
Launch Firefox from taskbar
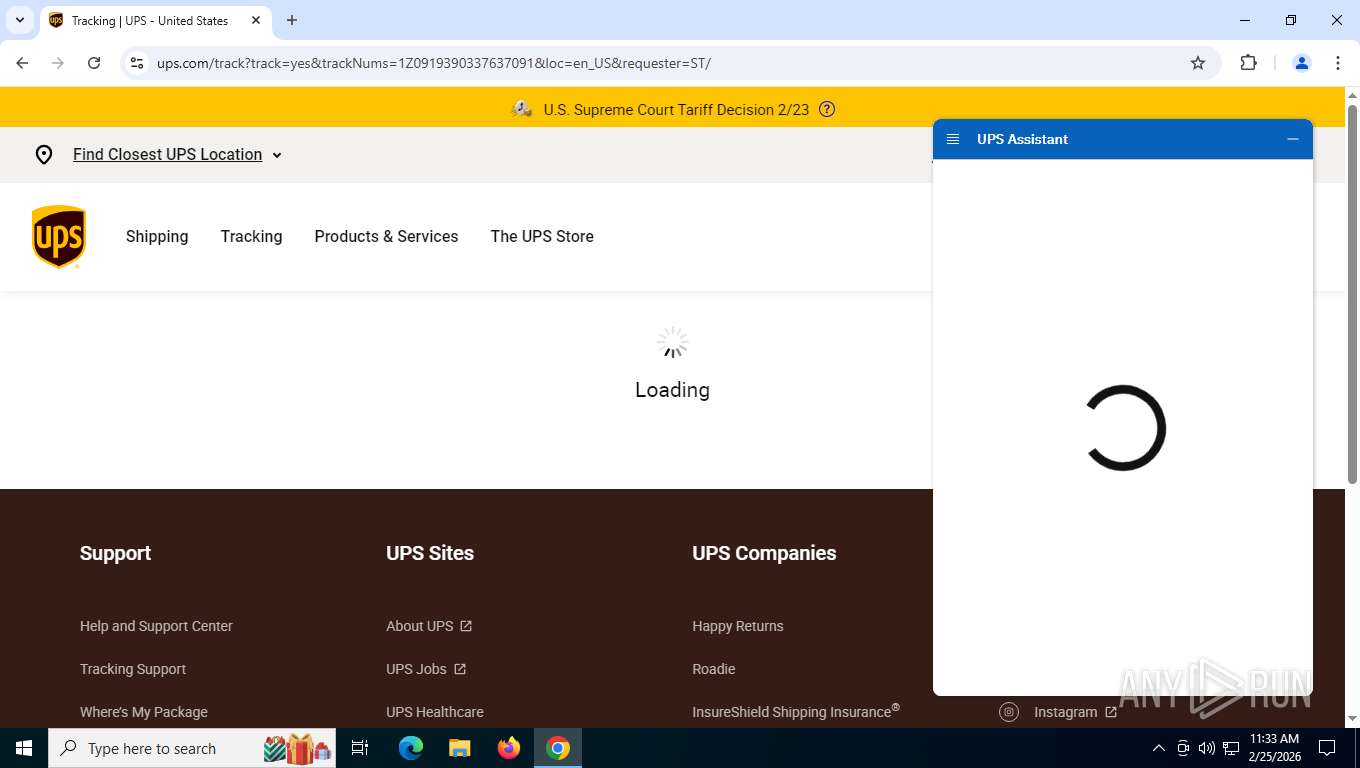point(509,748)
